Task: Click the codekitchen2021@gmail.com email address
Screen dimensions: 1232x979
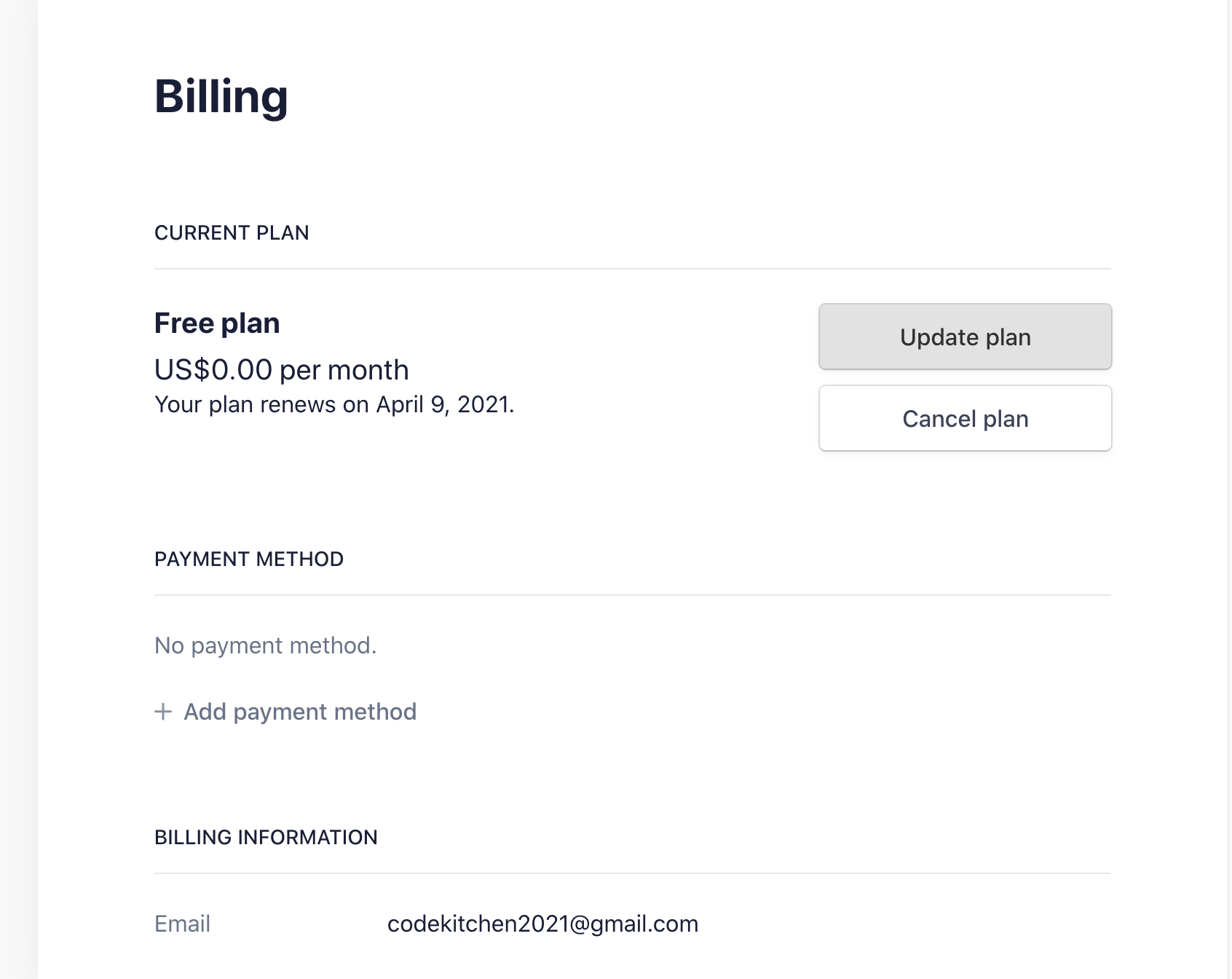Action: click(x=542, y=924)
